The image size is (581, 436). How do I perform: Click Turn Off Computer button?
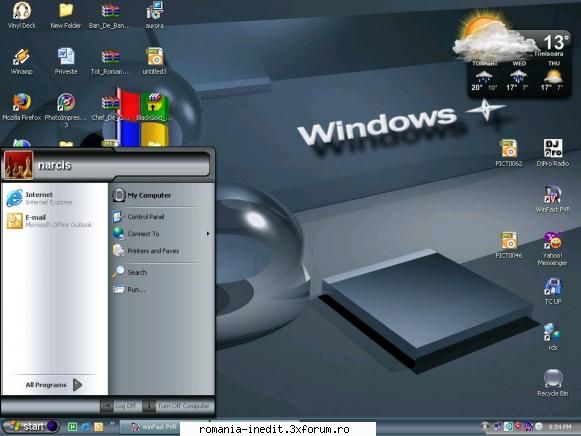(x=178, y=406)
